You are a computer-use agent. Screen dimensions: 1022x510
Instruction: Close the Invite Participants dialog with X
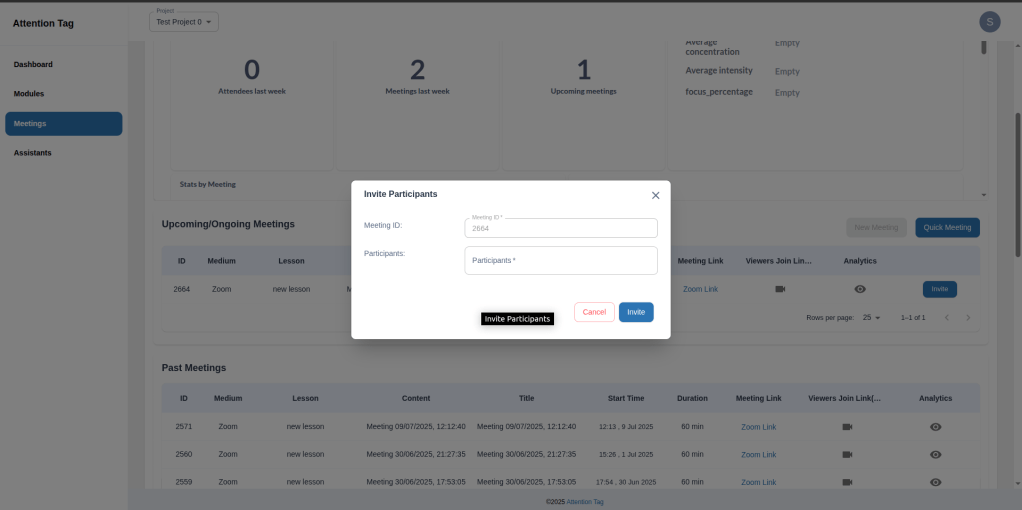[656, 195]
